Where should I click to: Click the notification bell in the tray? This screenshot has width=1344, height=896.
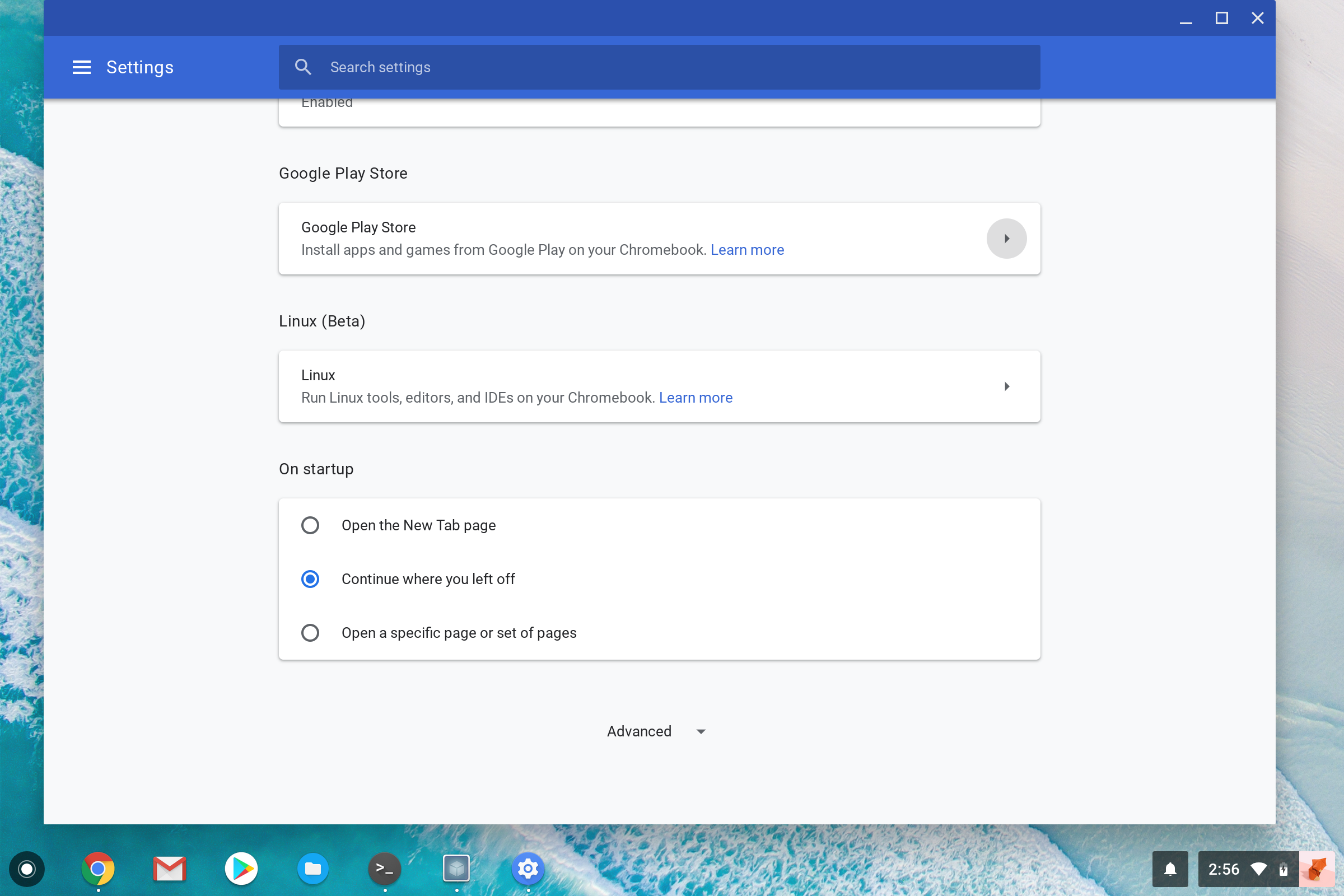click(1170, 869)
